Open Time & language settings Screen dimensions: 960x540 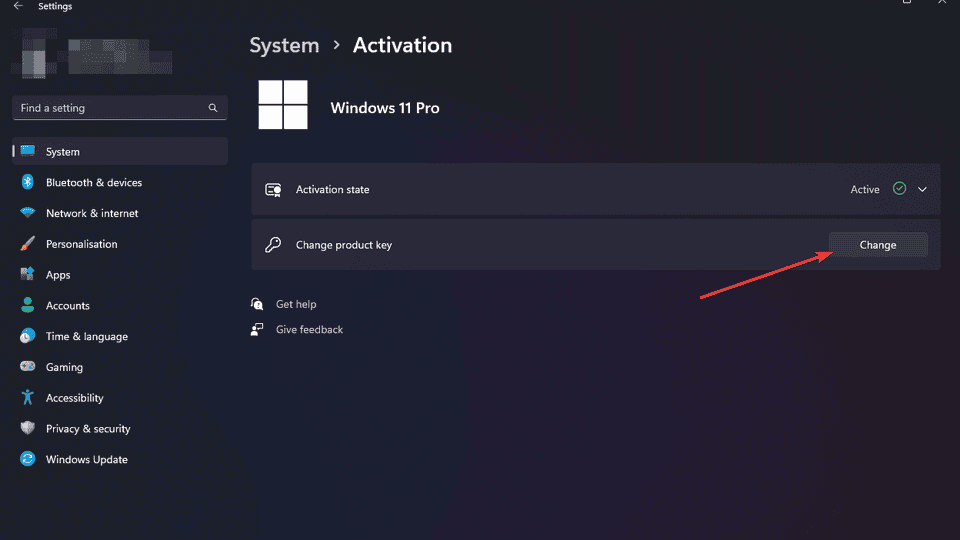click(120, 336)
